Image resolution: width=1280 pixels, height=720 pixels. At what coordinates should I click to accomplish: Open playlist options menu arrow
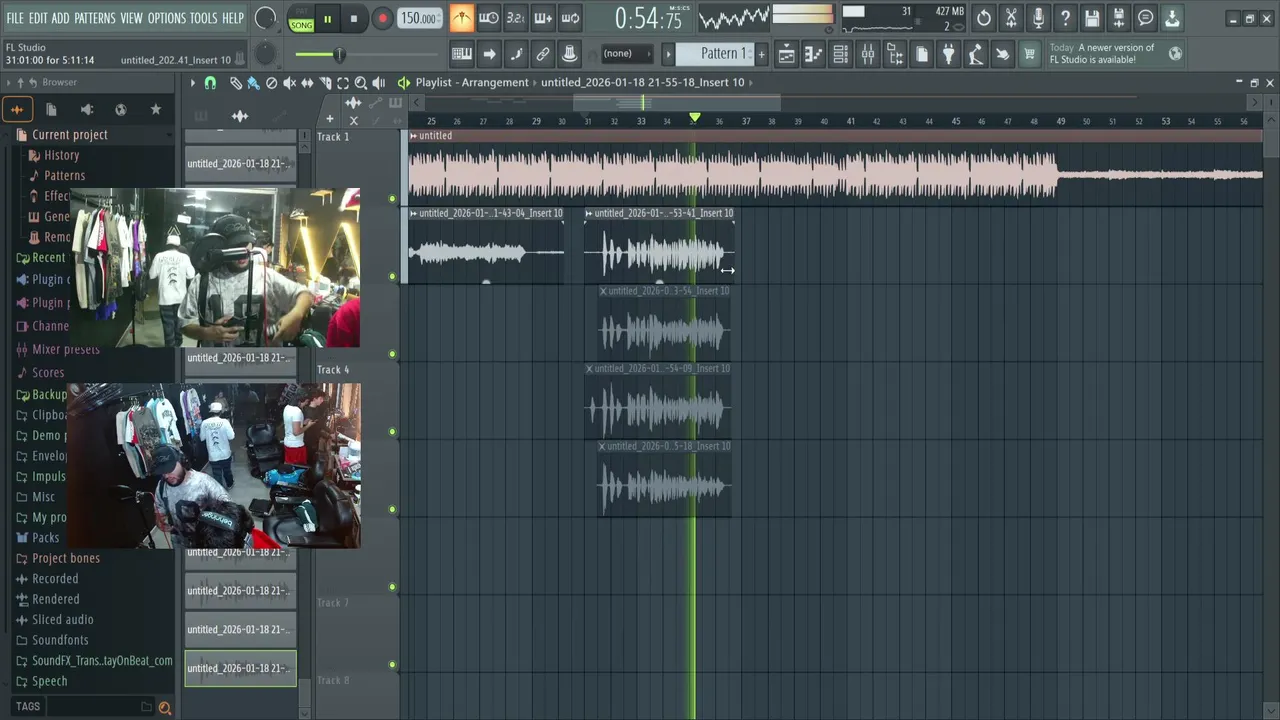pos(193,83)
